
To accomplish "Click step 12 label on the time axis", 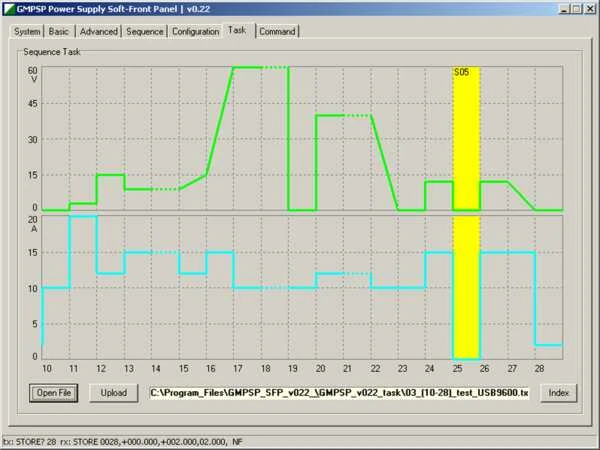I will [x=101, y=368].
